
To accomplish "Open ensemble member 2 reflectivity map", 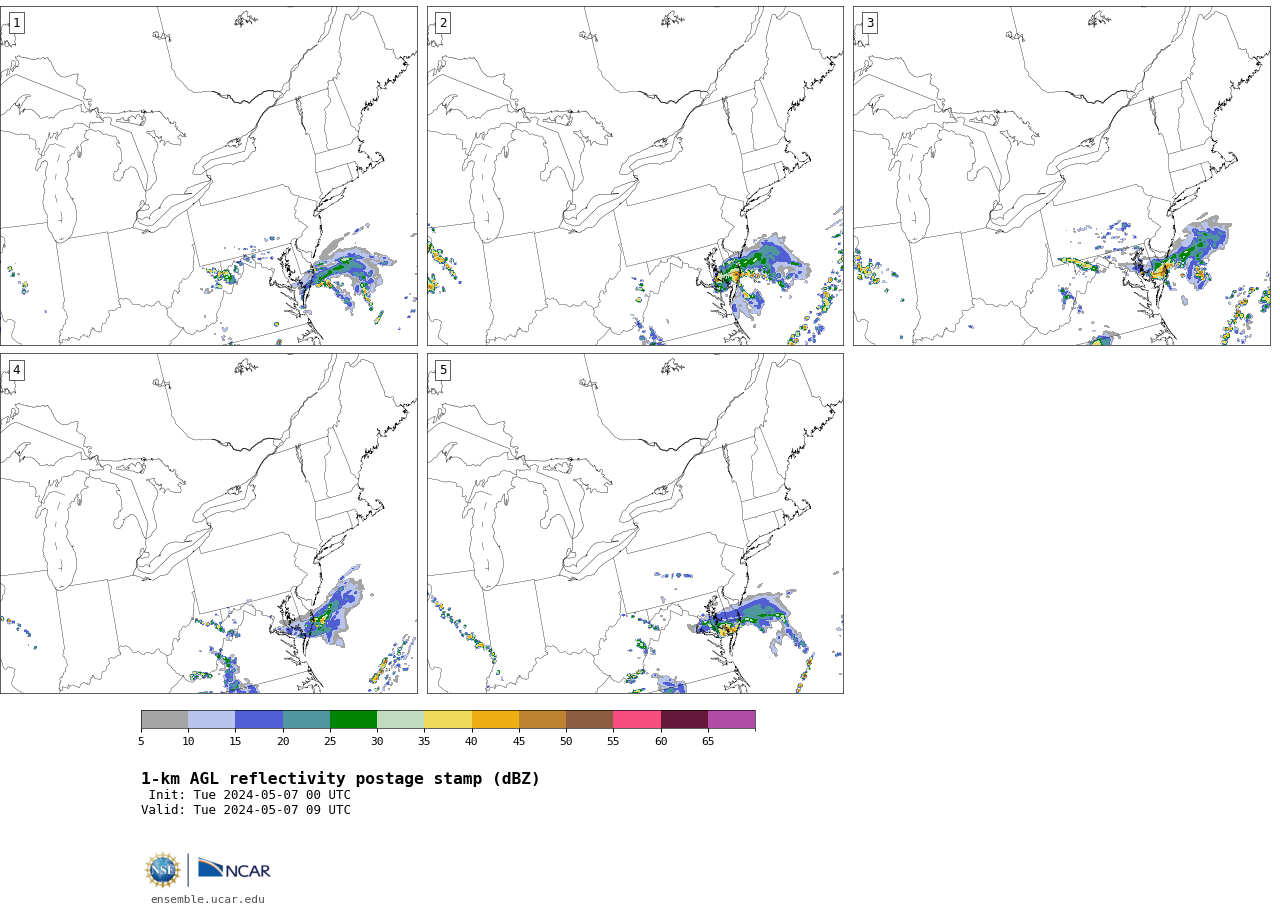I will tap(635, 176).
